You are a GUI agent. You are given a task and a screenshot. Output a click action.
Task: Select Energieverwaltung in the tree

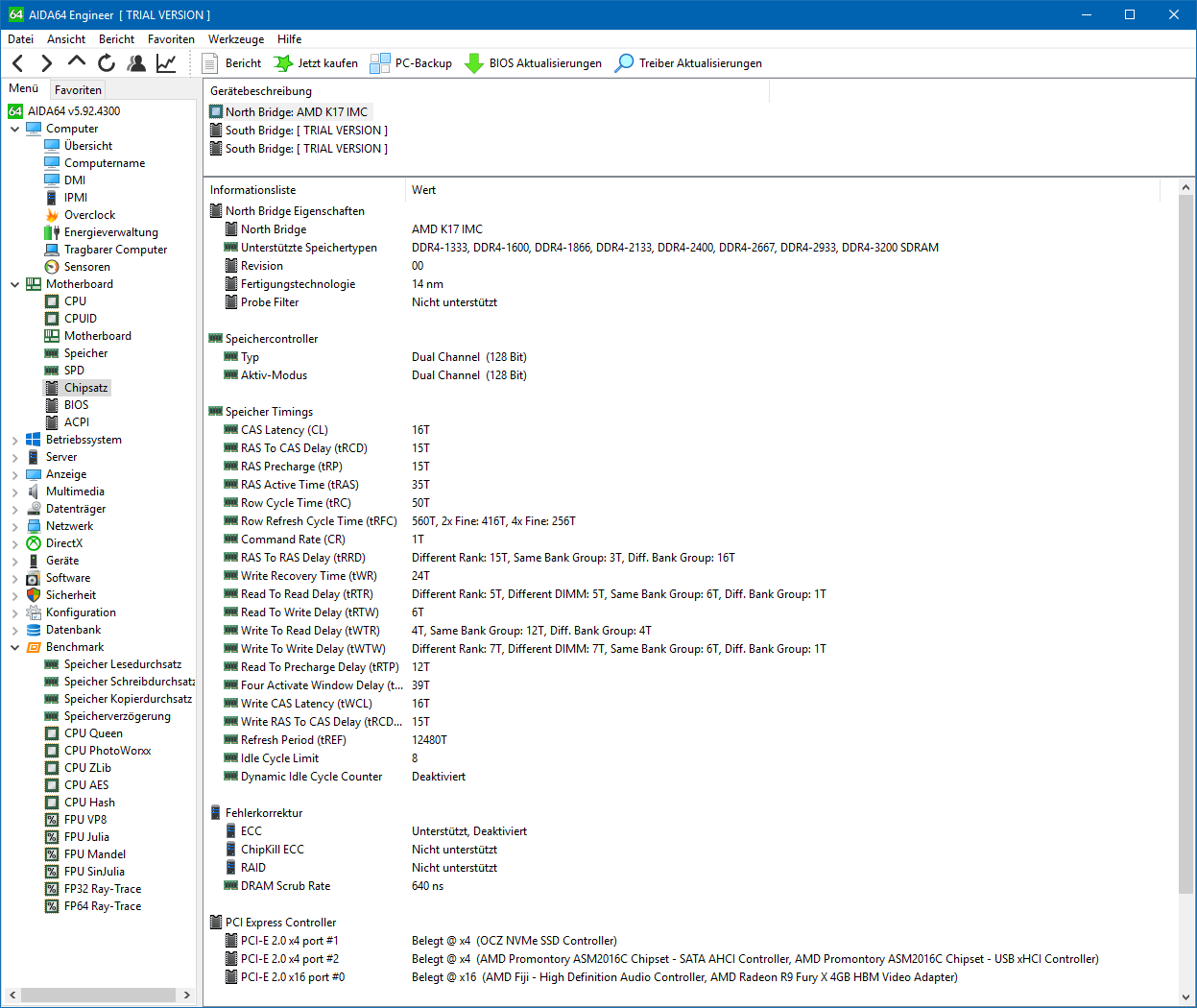tap(110, 232)
